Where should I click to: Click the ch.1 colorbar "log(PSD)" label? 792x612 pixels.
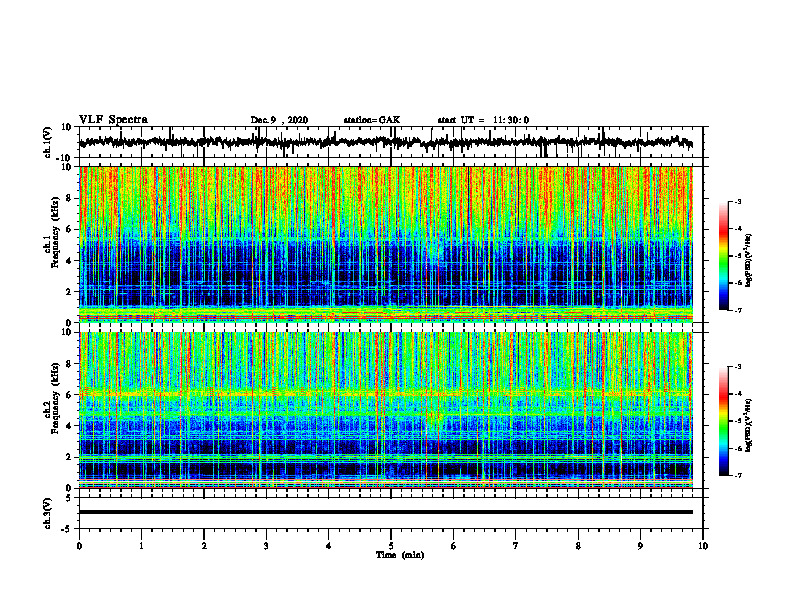(x=749, y=260)
